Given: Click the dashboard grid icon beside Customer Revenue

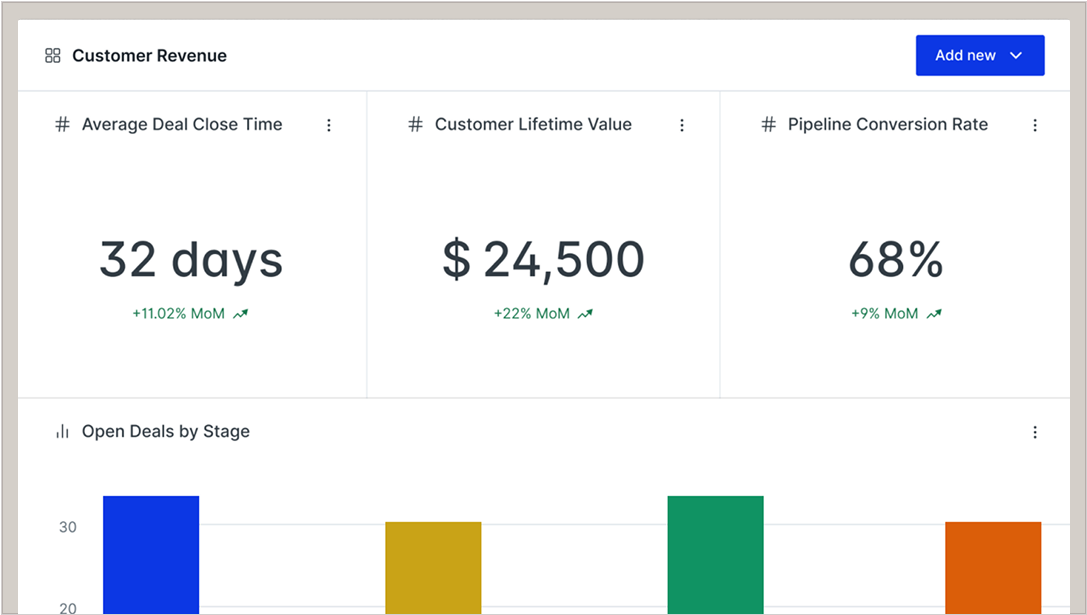Looking at the screenshot, I should (x=53, y=56).
